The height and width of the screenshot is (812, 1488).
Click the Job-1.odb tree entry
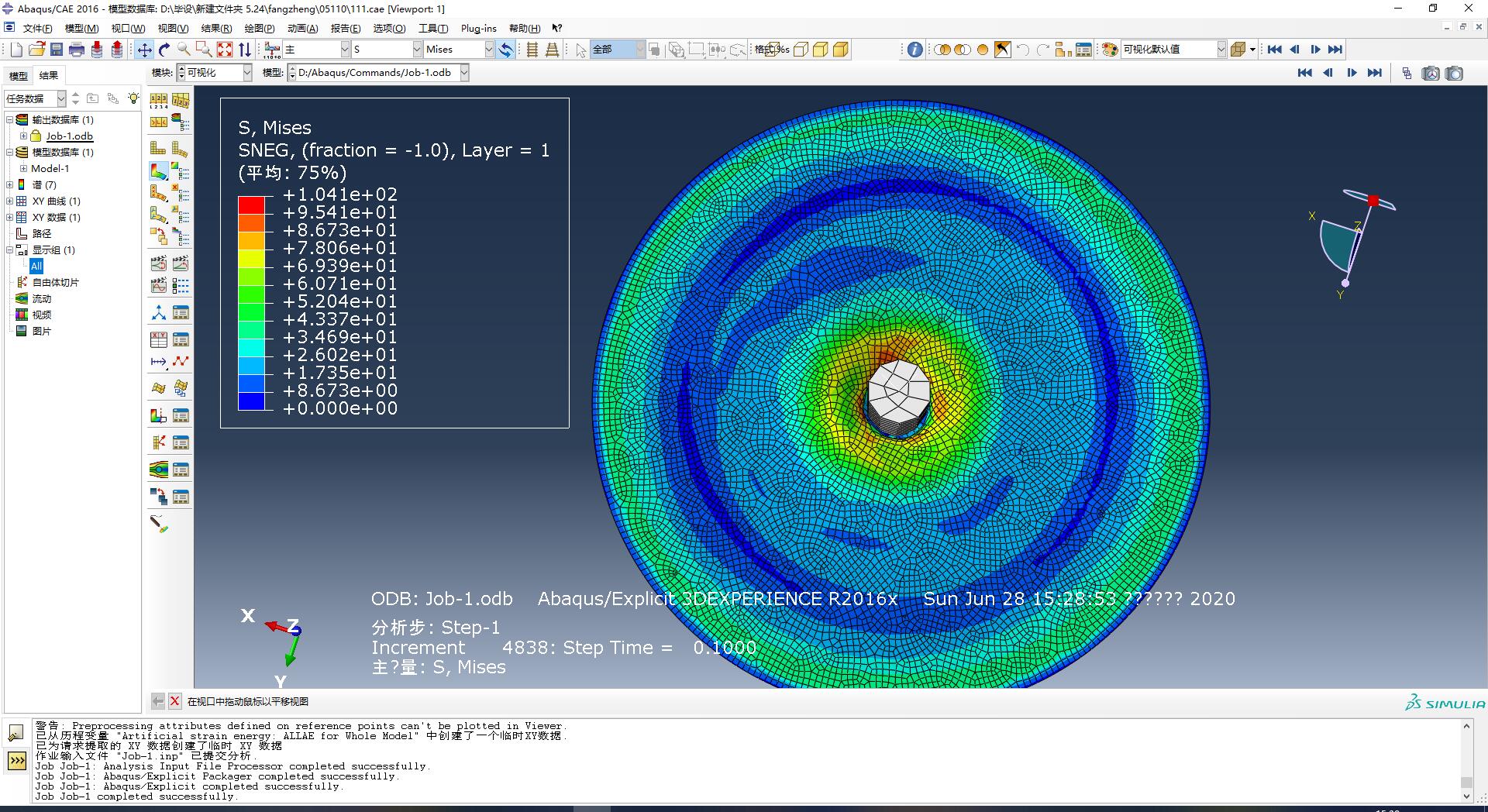69,136
